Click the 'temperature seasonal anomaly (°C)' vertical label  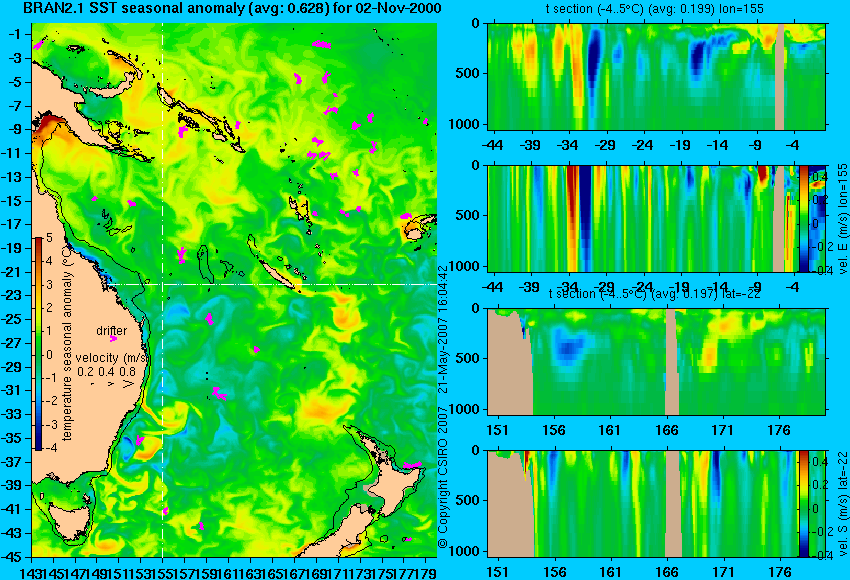67,343
